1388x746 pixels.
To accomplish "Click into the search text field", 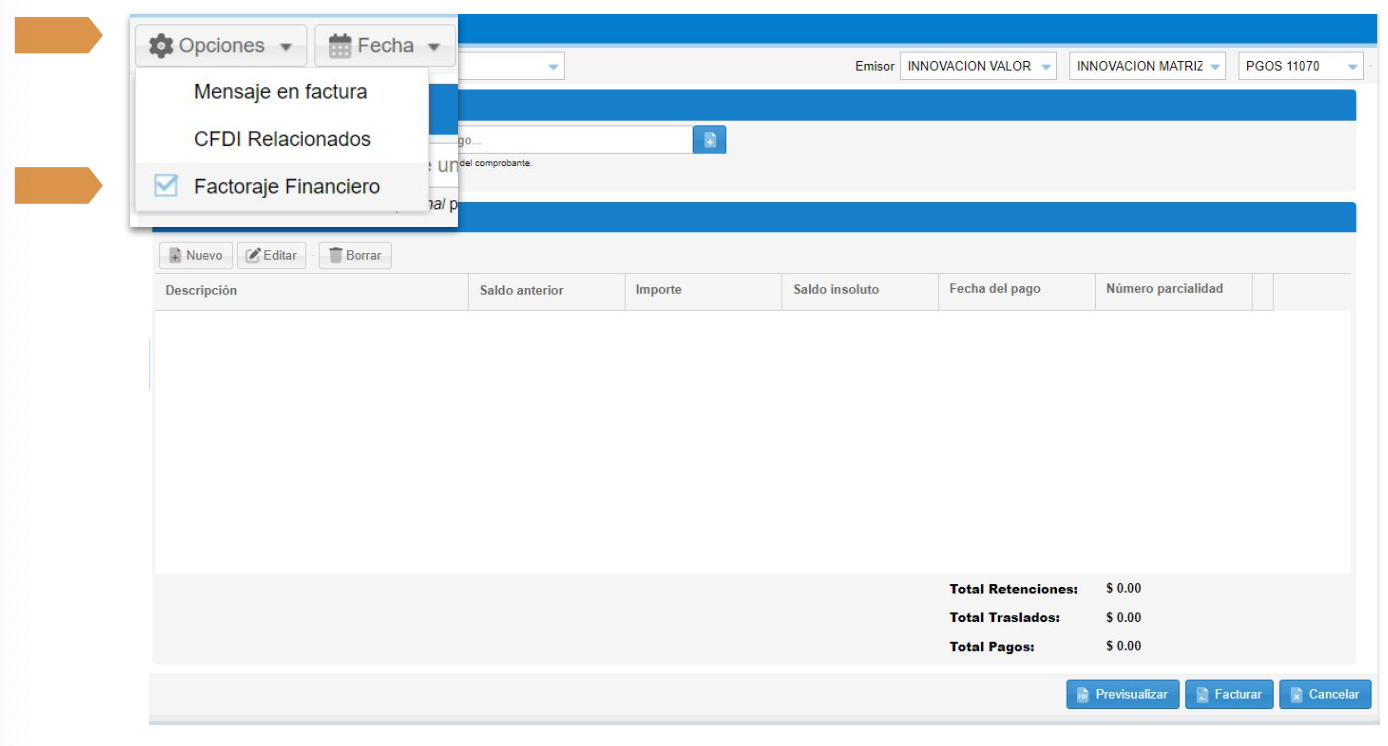I will 575,140.
